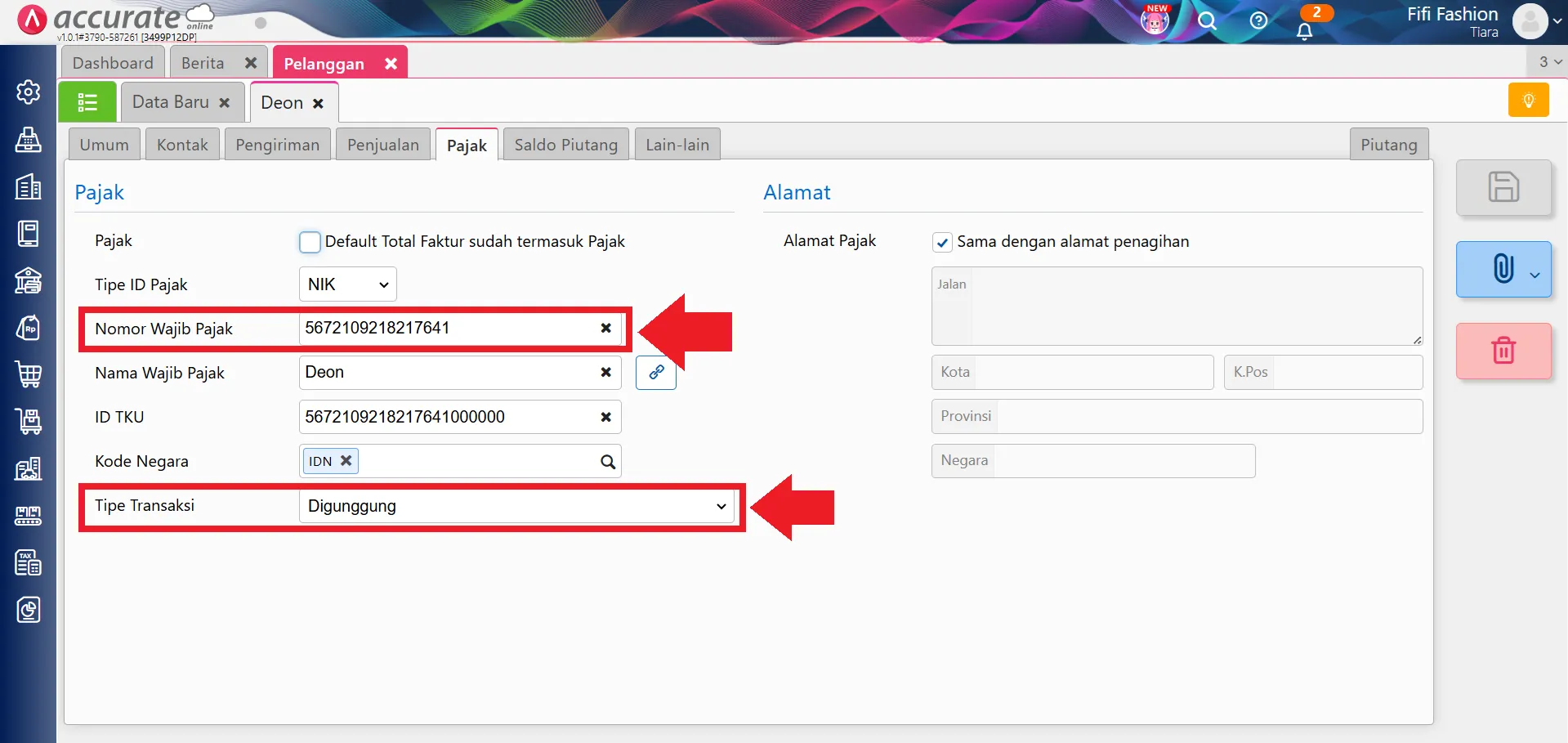Open the reports chart sidebar icon
The width and height of the screenshot is (1568, 743).
click(28, 610)
